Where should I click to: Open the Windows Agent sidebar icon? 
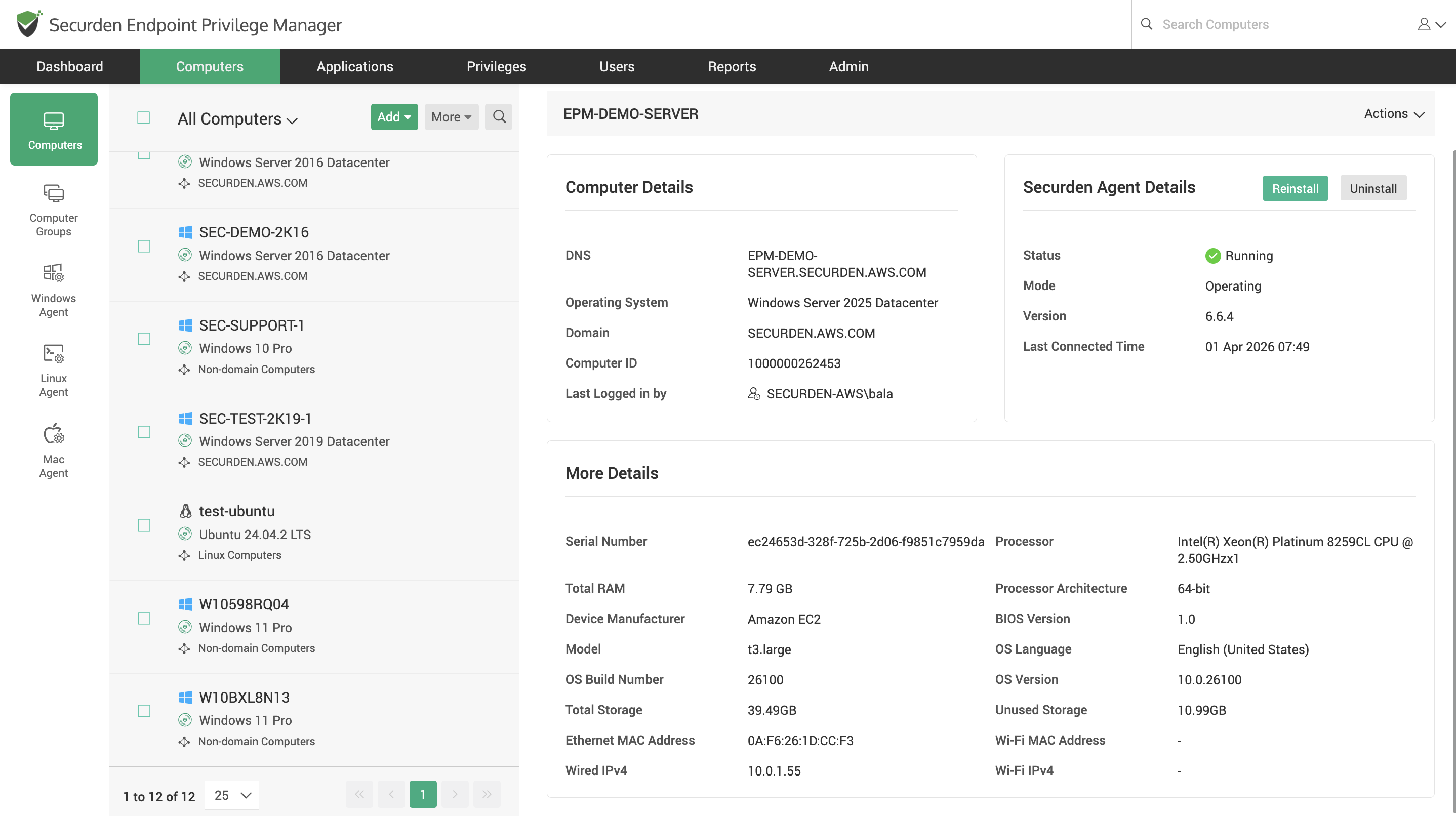click(54, 289)
